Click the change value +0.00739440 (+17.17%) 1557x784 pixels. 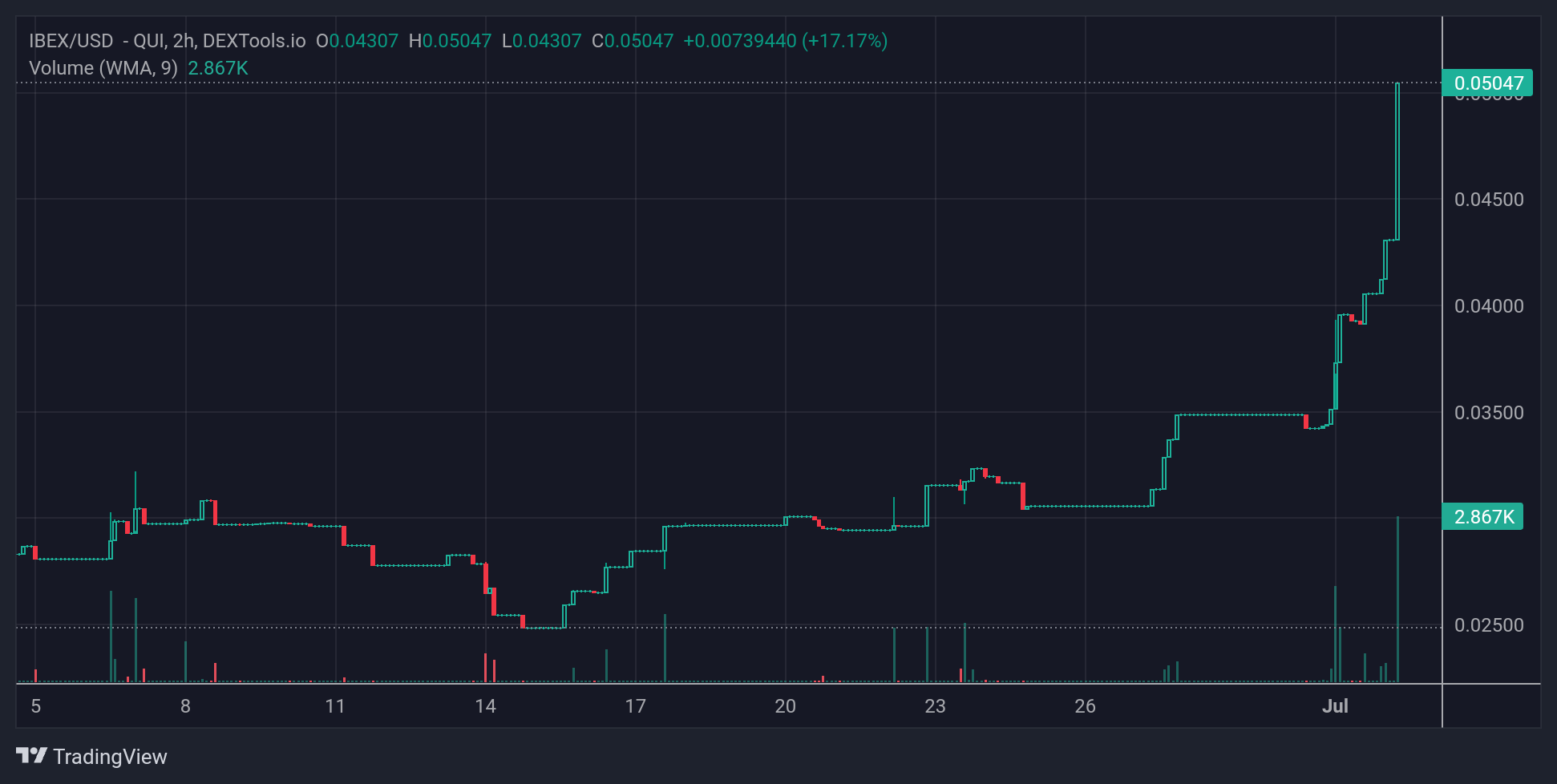pos(785,41)
